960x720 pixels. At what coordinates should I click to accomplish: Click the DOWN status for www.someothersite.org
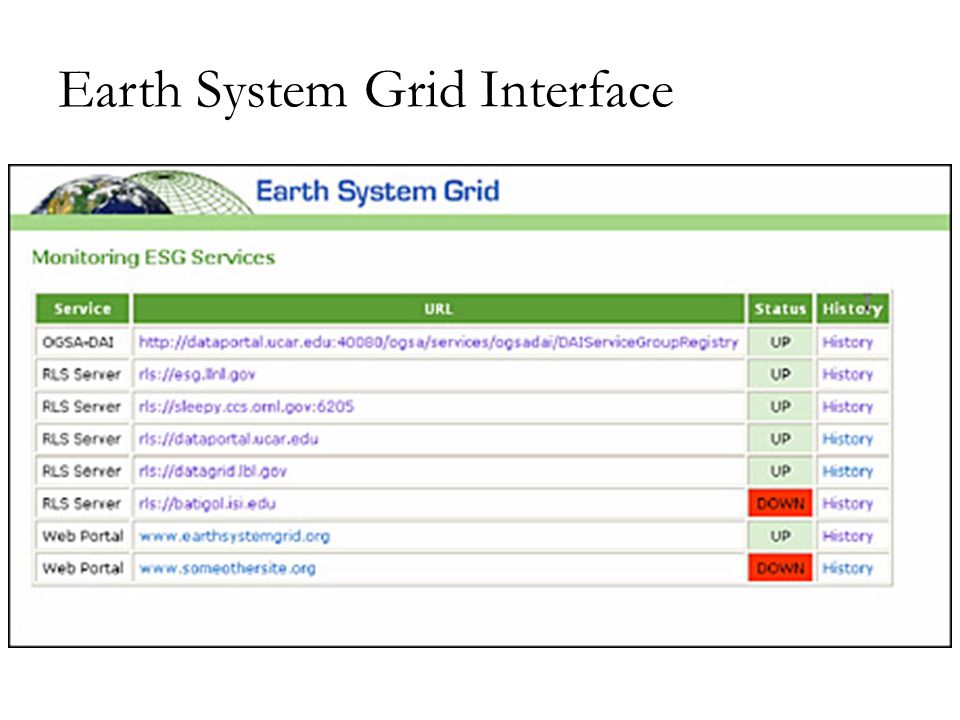[x=780, y=568]
